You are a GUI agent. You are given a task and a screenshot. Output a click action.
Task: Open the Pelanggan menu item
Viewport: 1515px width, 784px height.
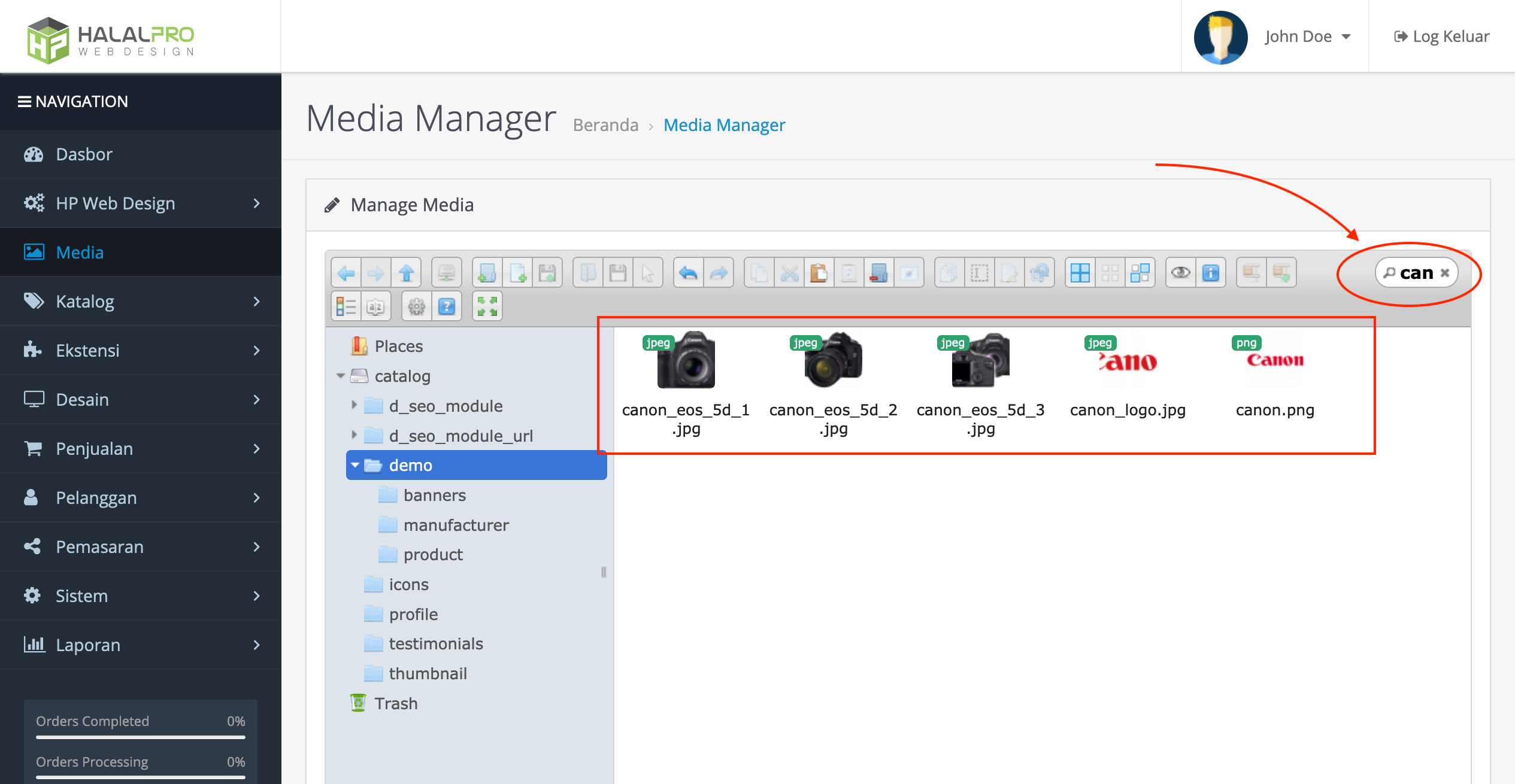tap(141, 498)
